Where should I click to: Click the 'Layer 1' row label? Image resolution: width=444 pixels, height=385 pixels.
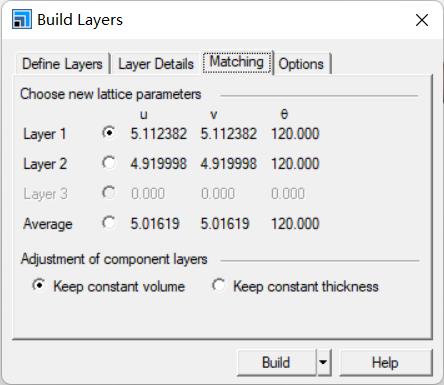point(45,134)
